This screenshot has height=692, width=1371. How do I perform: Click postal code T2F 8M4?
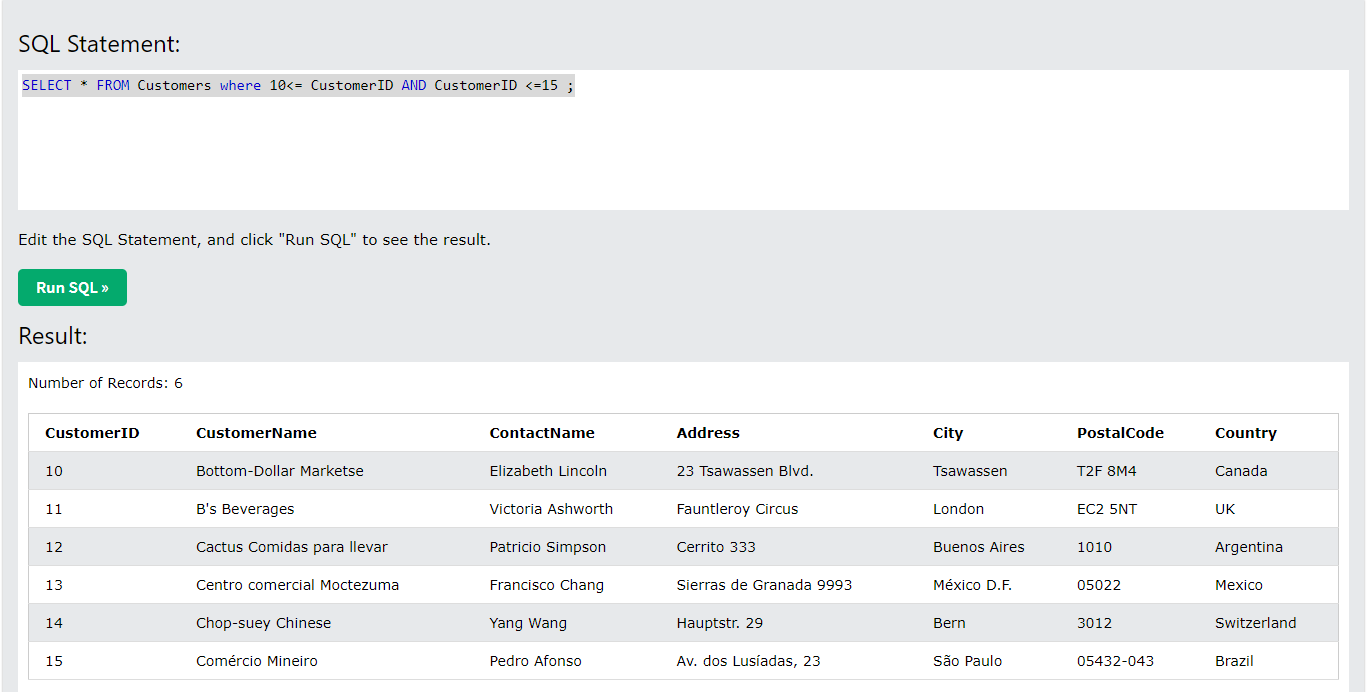(x=1106, y=471)
